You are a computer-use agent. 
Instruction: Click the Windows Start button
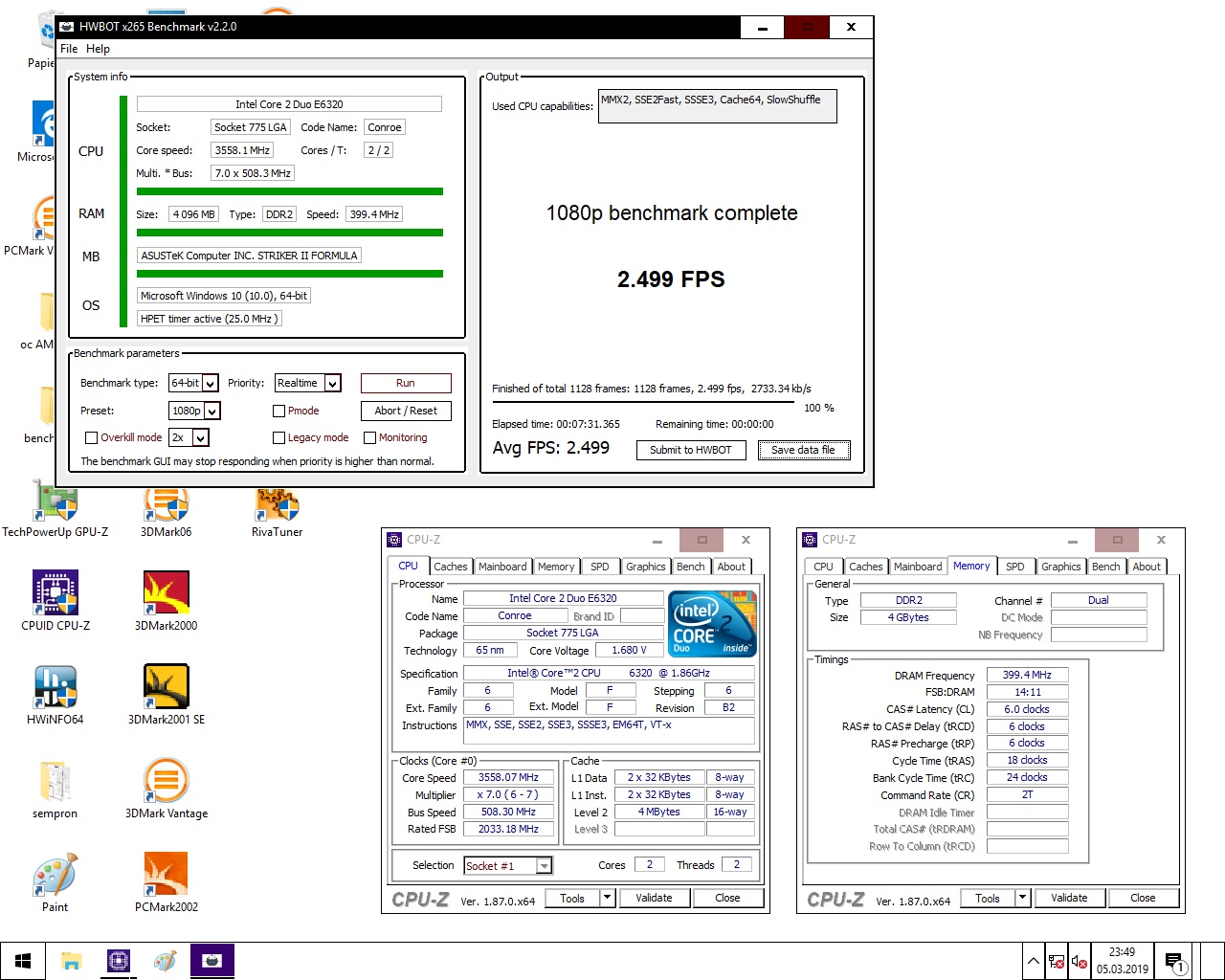[x=23, y=961]
